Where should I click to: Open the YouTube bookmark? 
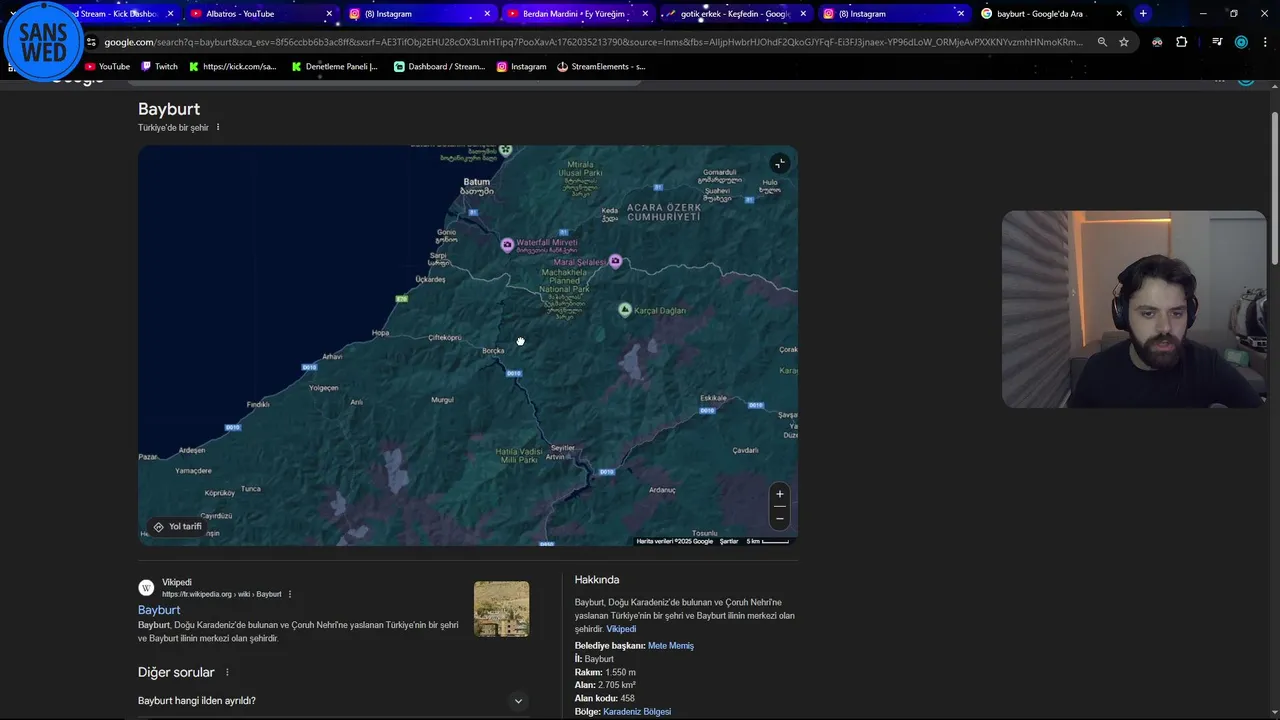(x=107, y=67)
